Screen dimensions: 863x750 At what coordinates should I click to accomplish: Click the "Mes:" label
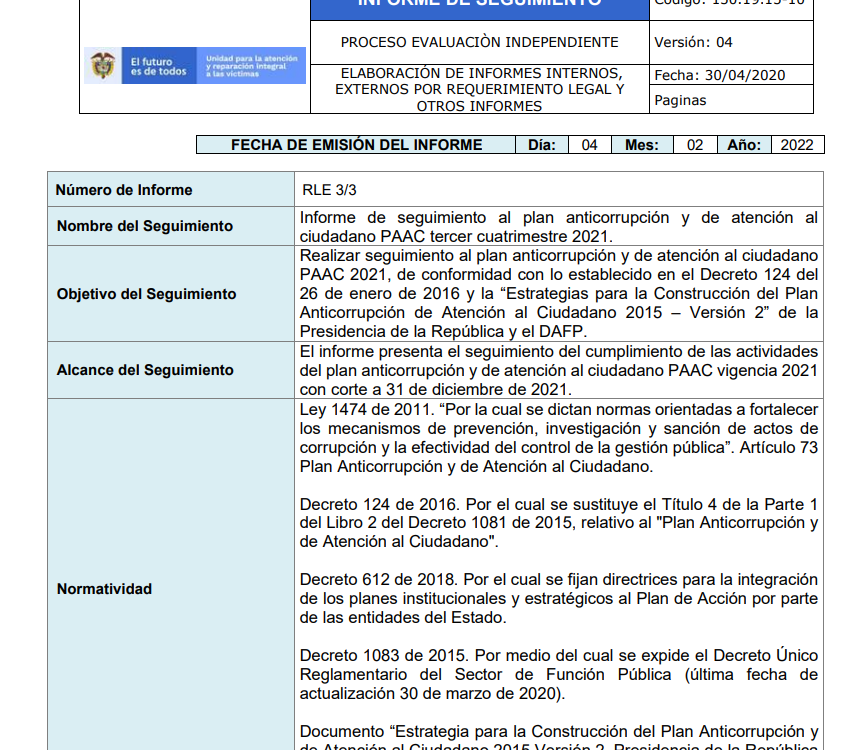coord(642,145)
